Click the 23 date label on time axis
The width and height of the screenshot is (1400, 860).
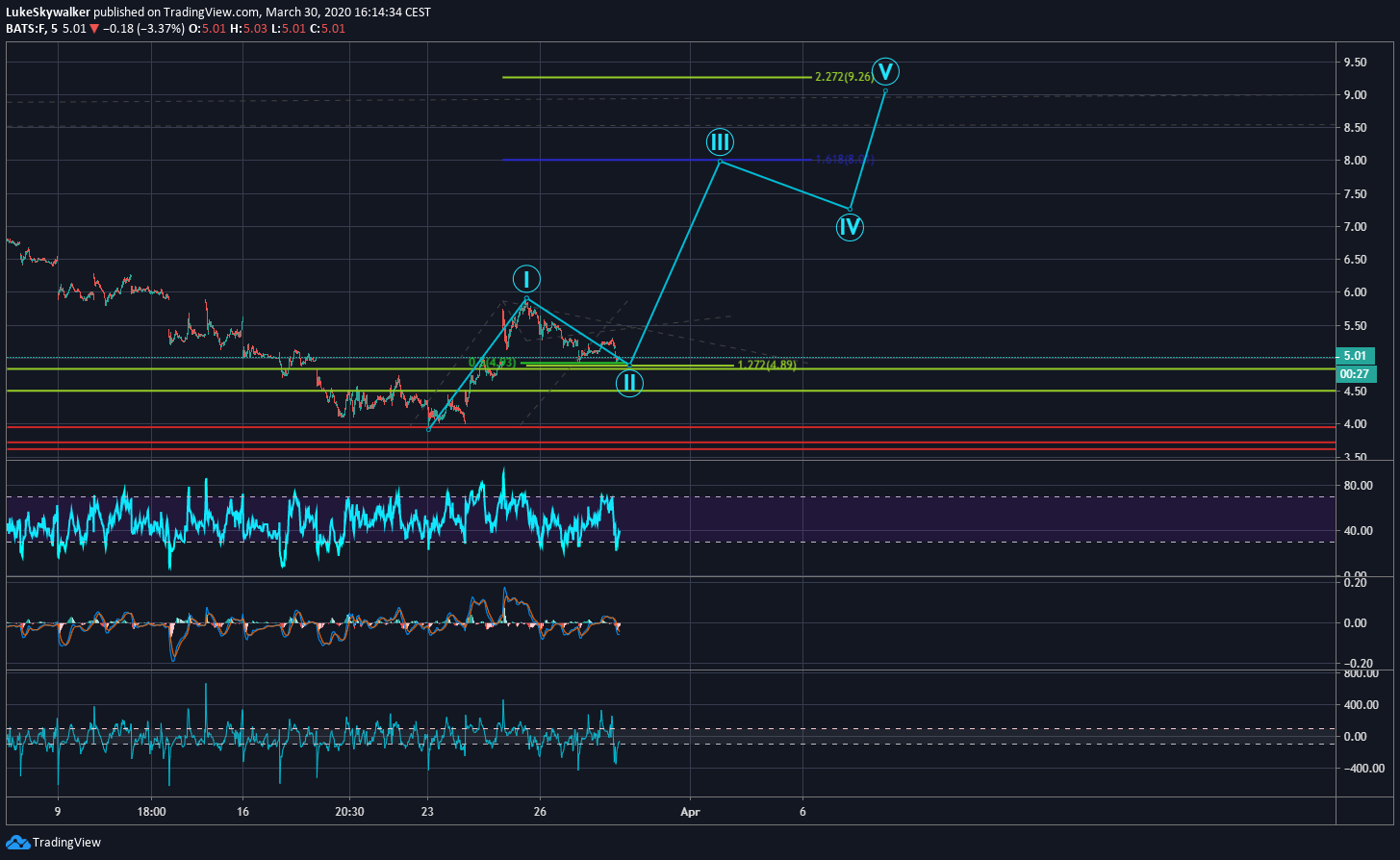coord(428,811)
